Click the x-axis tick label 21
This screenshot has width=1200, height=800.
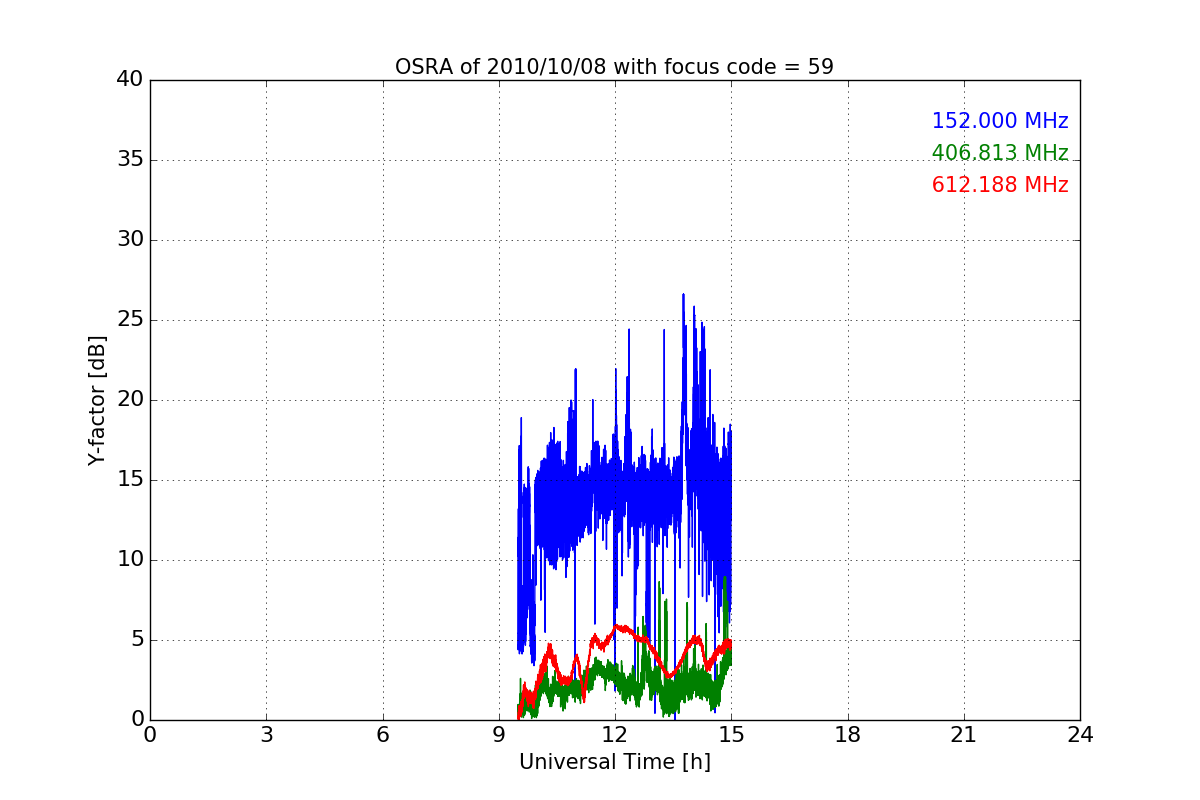pyautogui.click(x=964, y=735)
